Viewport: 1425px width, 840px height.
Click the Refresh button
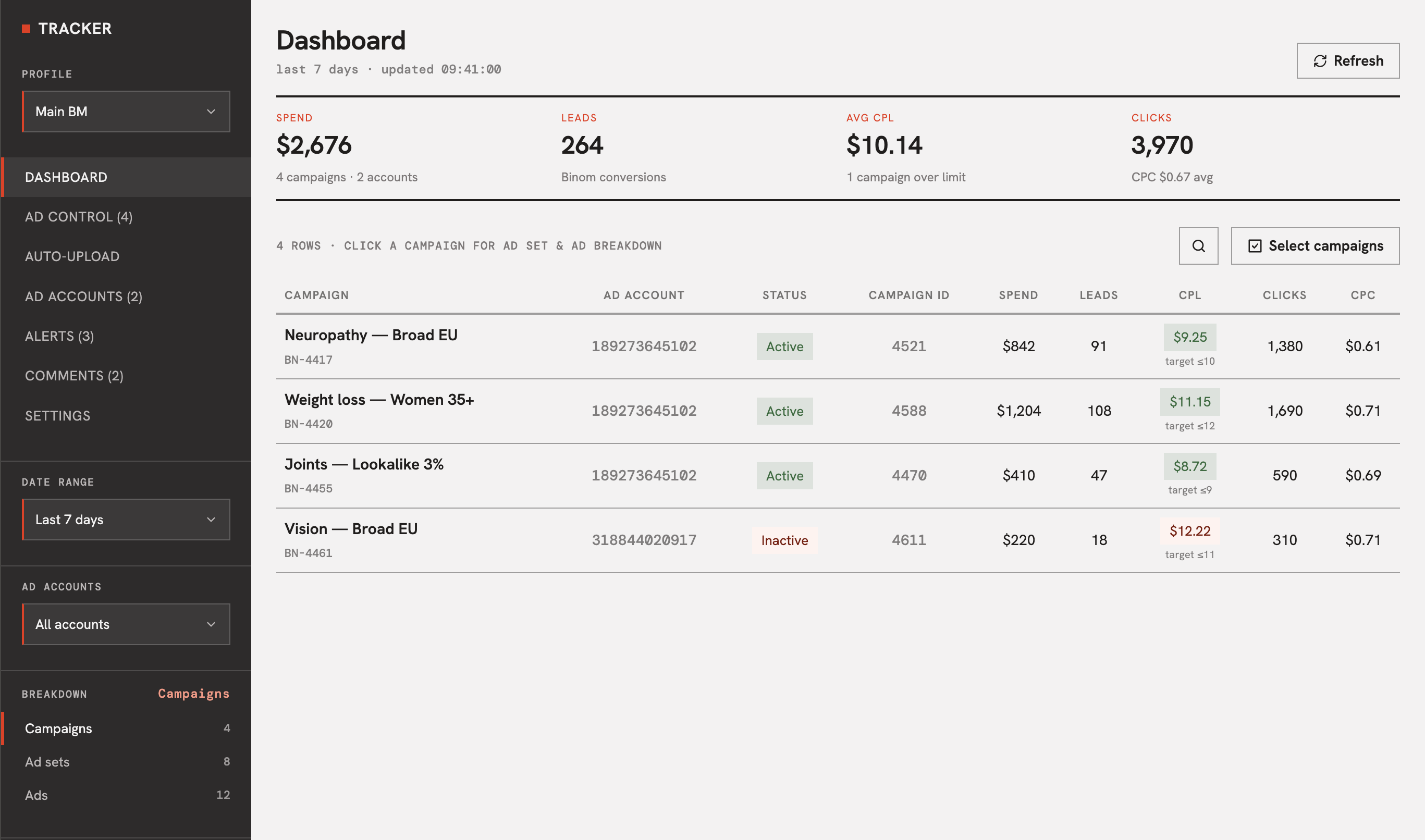point(1347,60)
